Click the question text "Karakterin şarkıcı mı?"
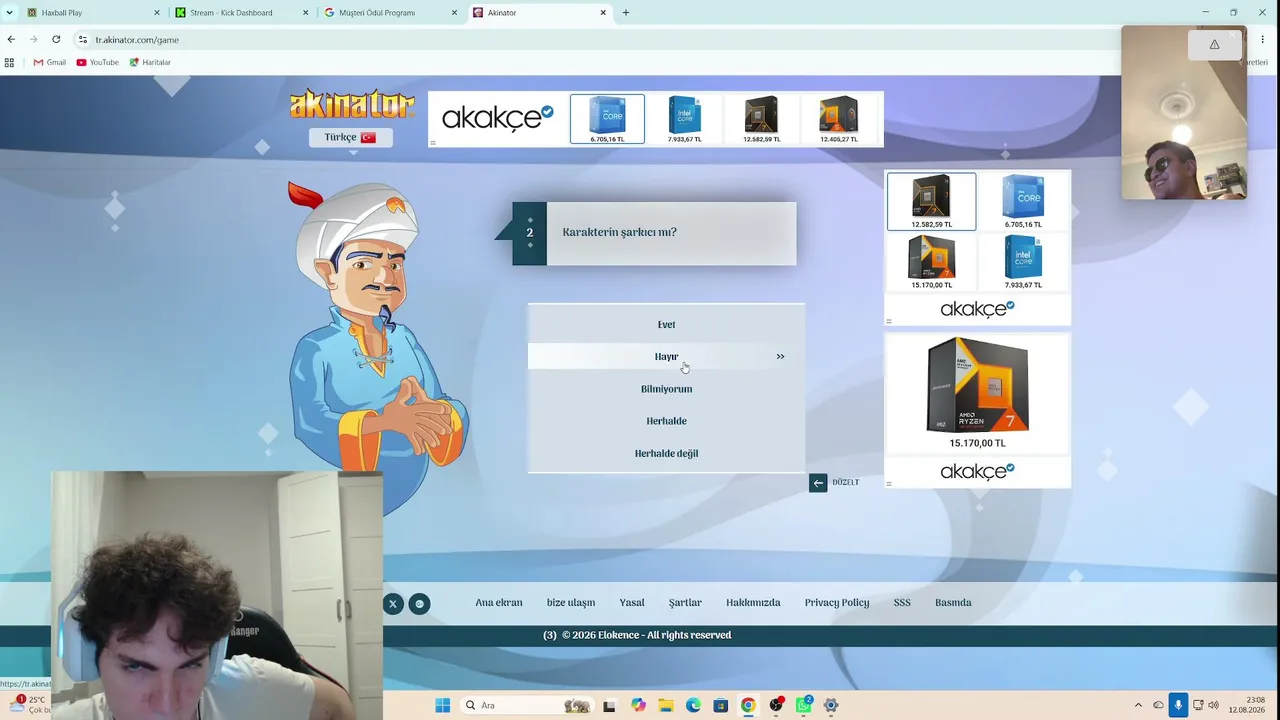 click(x=620, y=232)
